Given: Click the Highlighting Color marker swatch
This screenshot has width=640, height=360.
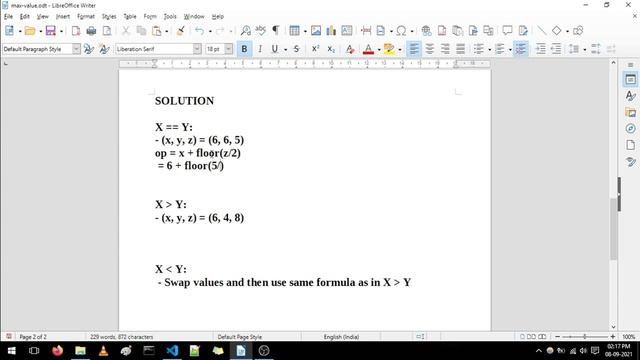Looking at the screenshot, I should coord(389,49).
